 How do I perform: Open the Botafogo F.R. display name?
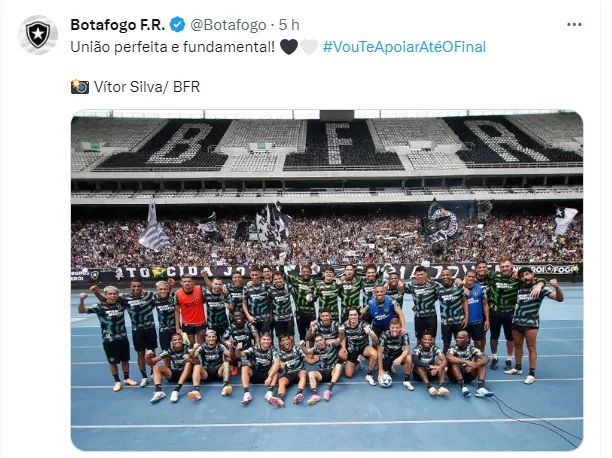click(118, 25)
